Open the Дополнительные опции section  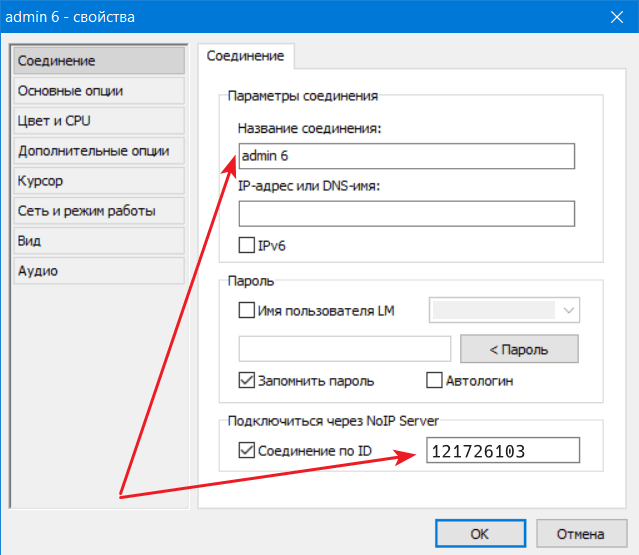[98, 151]
